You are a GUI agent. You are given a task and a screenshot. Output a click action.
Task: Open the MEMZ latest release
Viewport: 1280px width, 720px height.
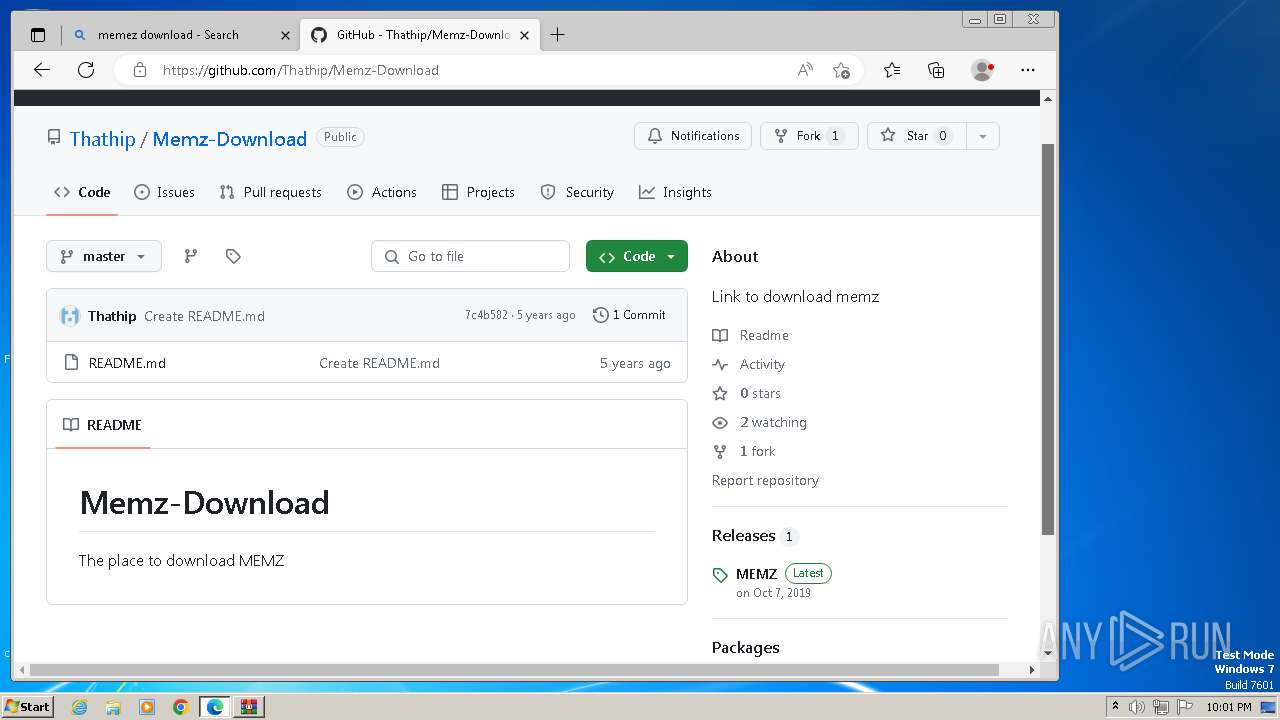pos(756,574)
